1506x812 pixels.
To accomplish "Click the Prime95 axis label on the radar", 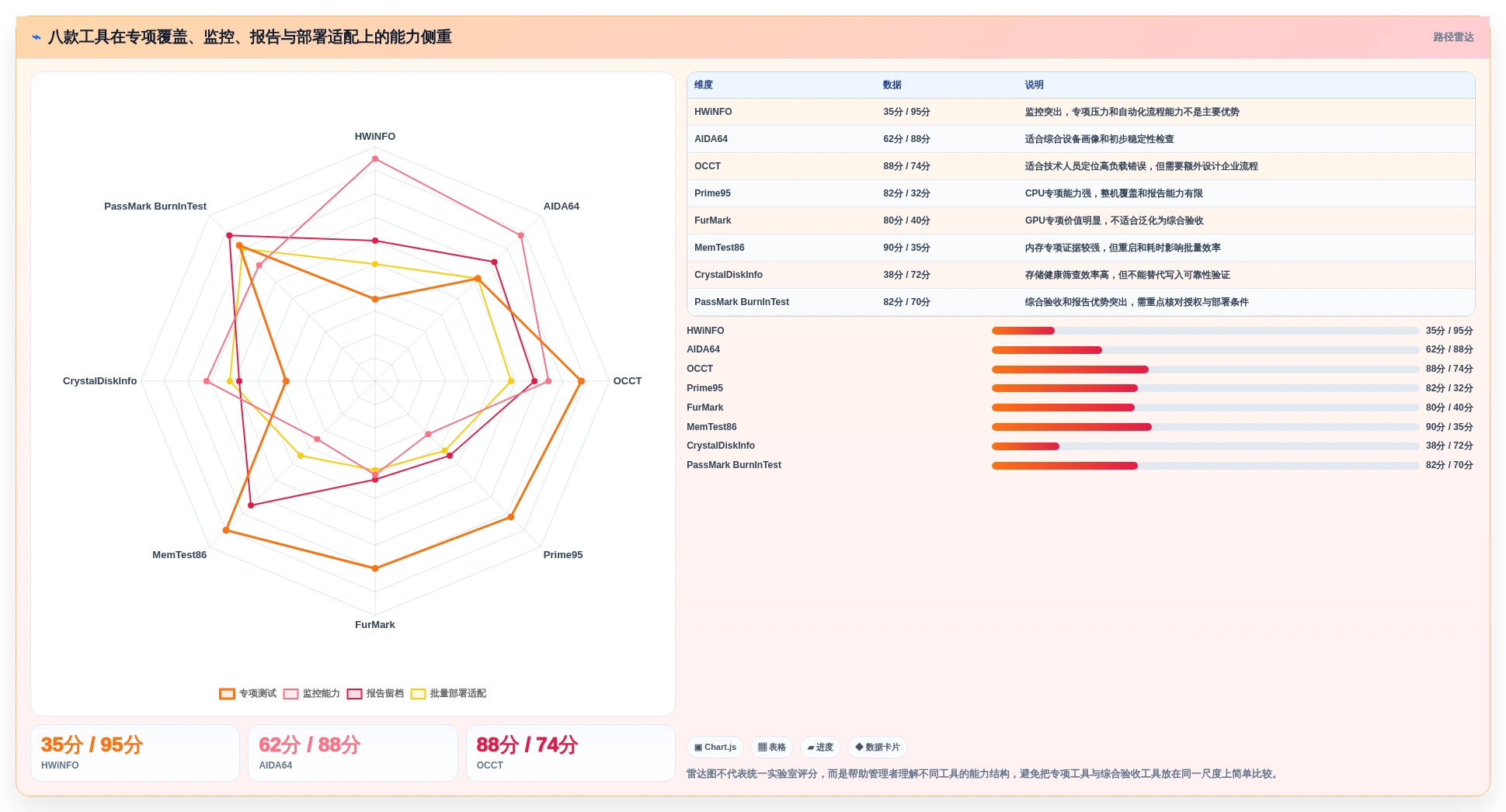I will [x=563, y=555].
